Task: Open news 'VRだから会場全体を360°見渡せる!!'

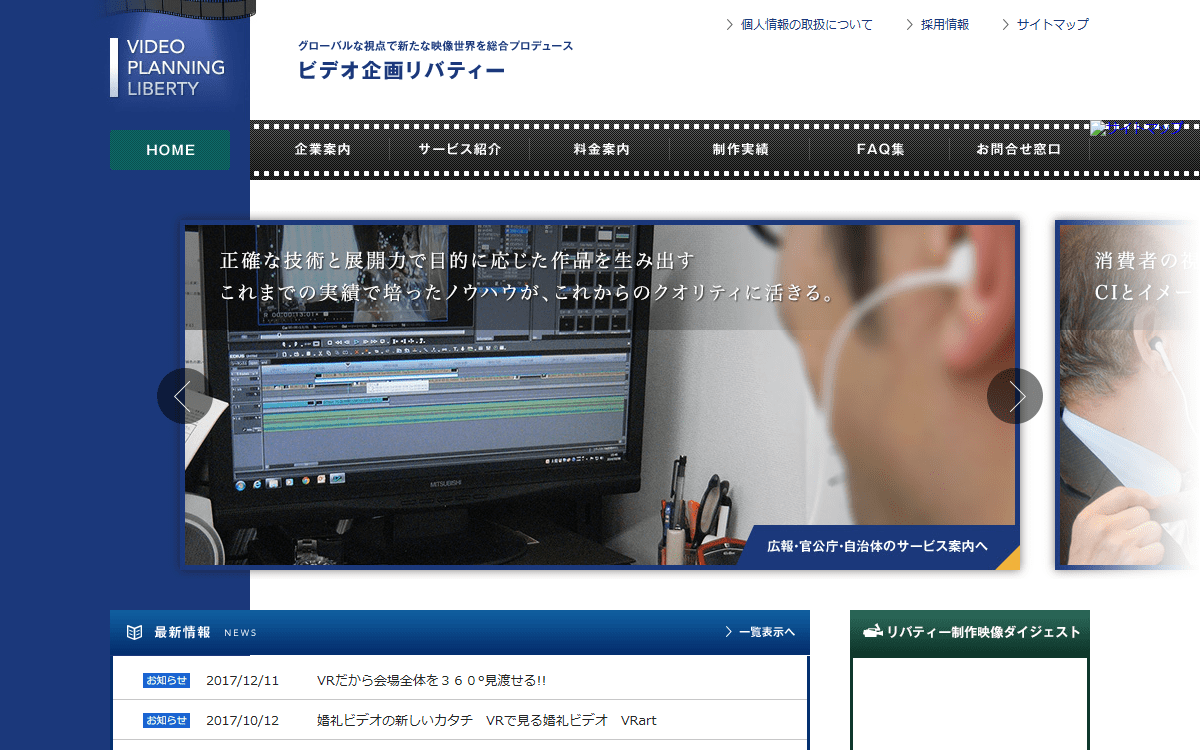Action: point(431,680)
